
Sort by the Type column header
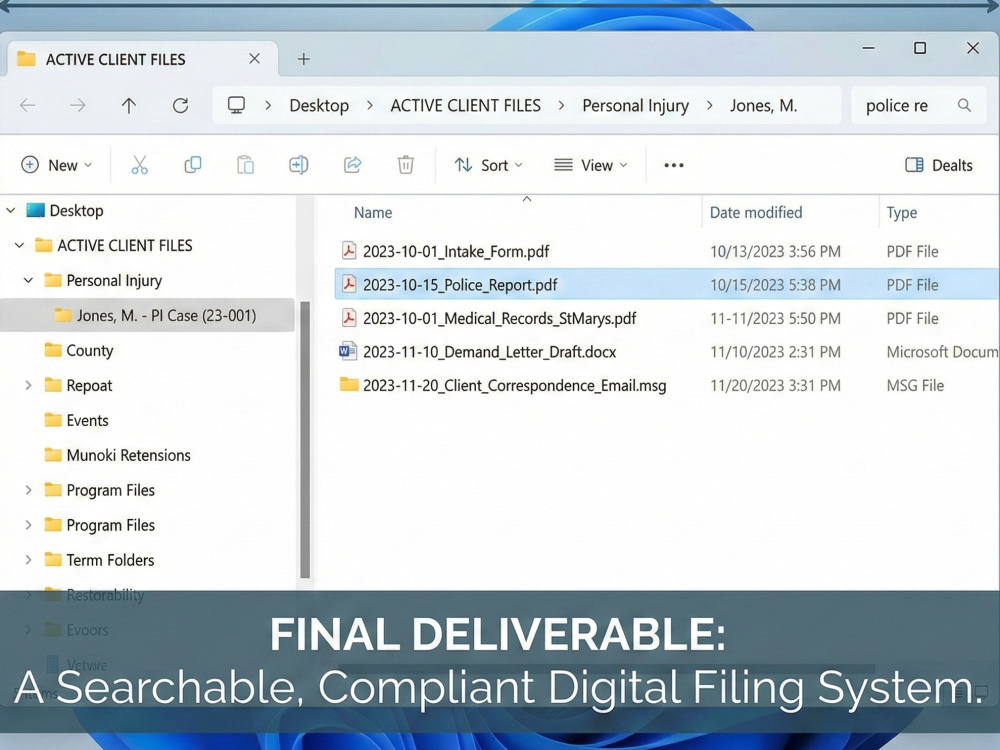[902, 212]
